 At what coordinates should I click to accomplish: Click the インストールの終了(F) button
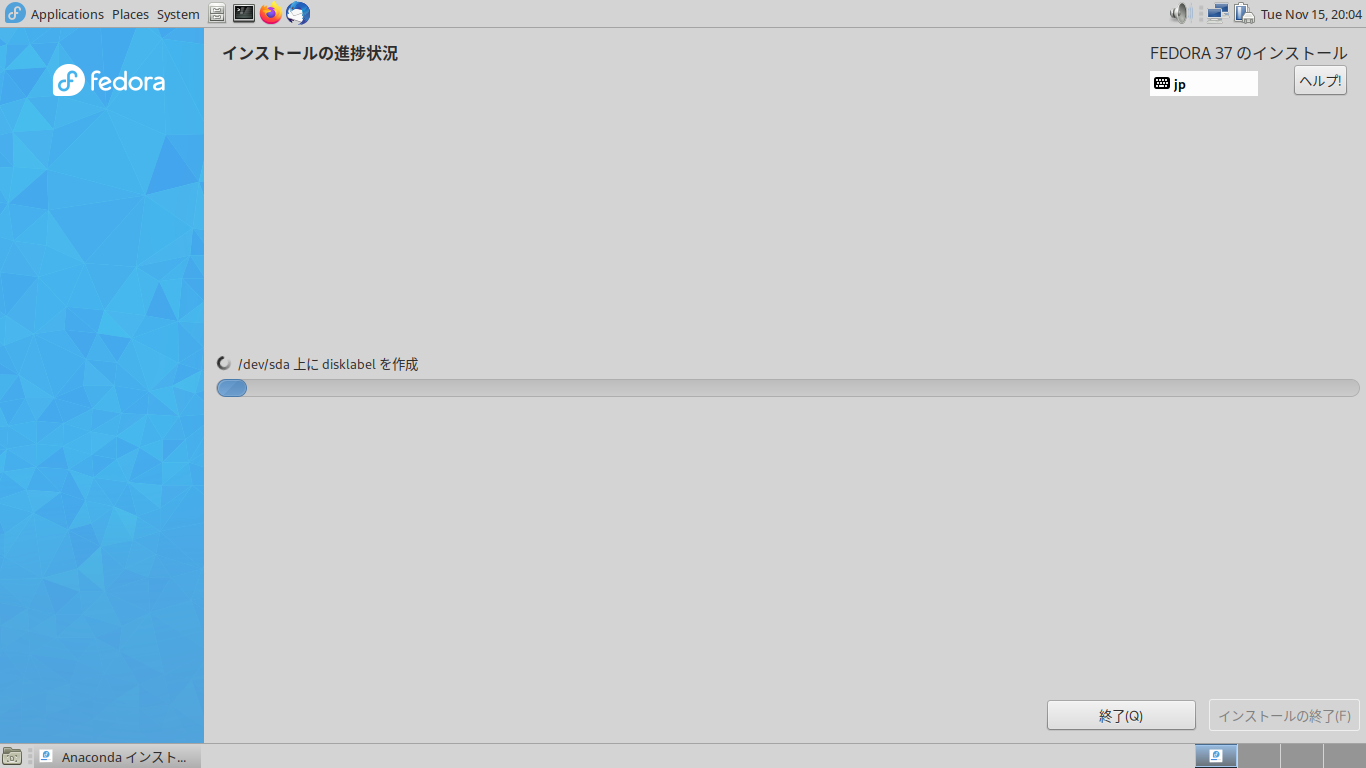coord(1284,716)
